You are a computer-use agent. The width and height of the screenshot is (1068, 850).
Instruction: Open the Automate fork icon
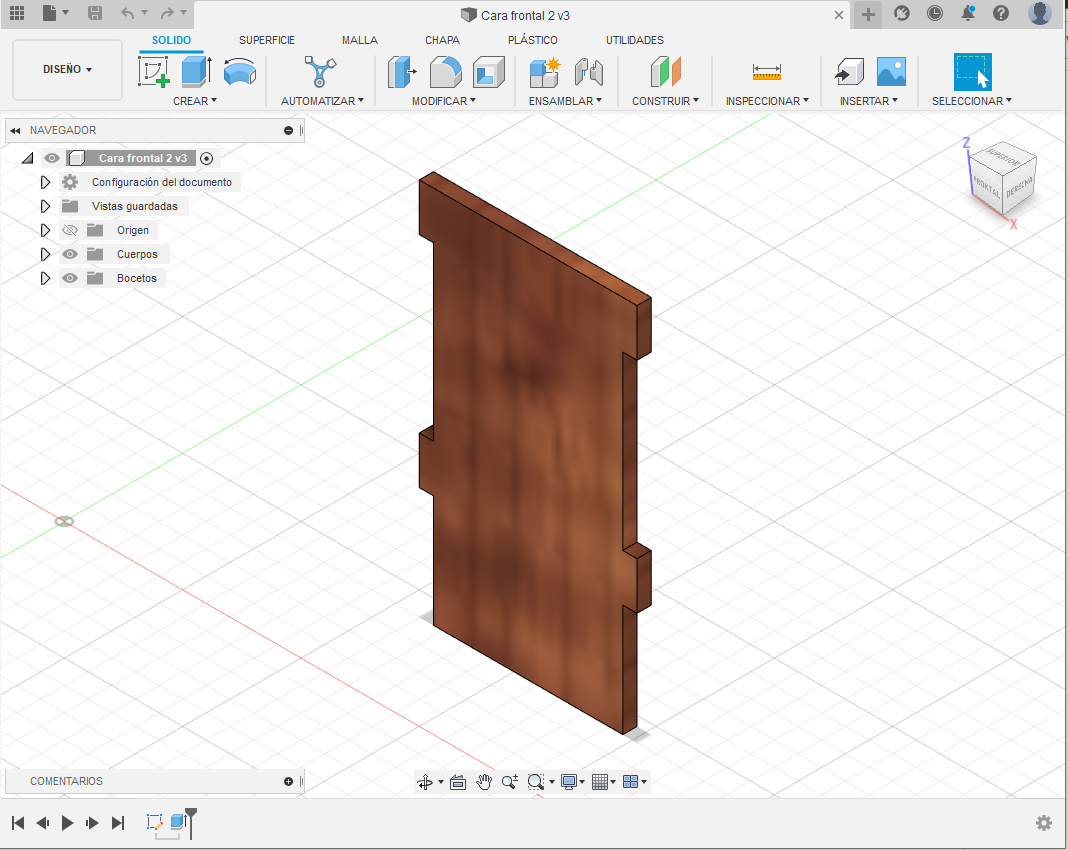(320, 72)
